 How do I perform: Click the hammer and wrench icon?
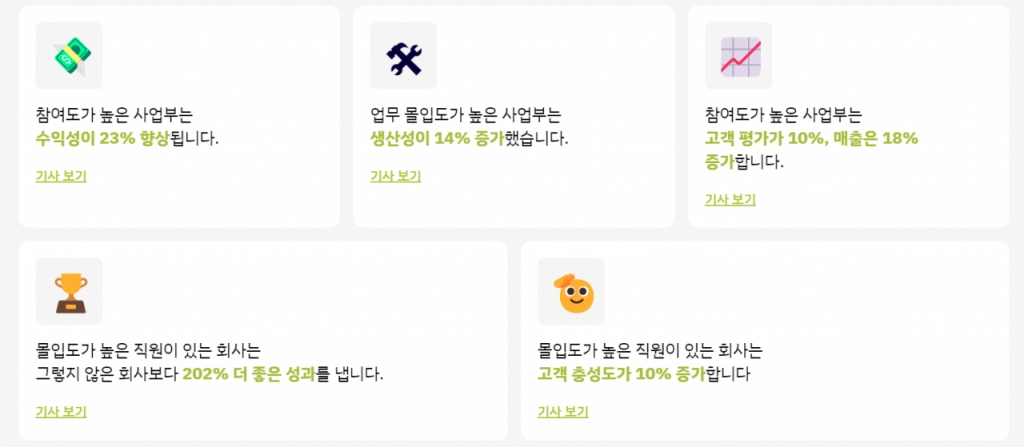coord(404,56)
